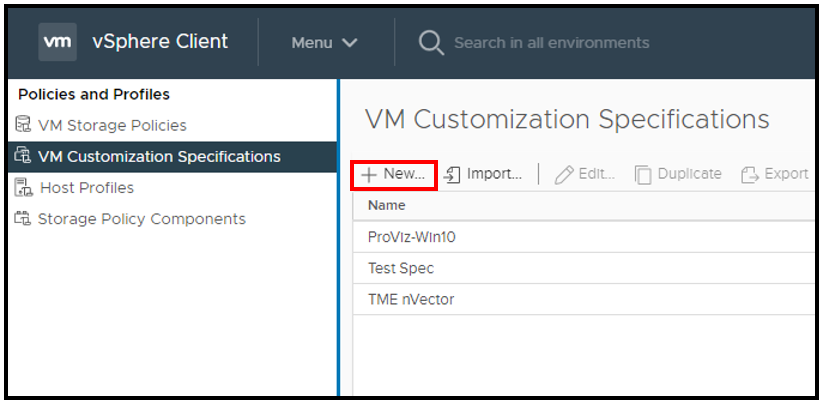Click the Storage Policy Components icon
830x406 pixels.
(x=23, y=219)
